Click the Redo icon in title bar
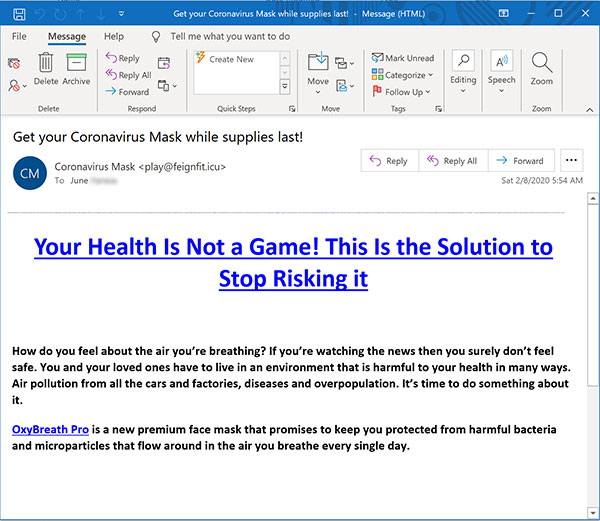600x521 pixels. coord(60,14)
